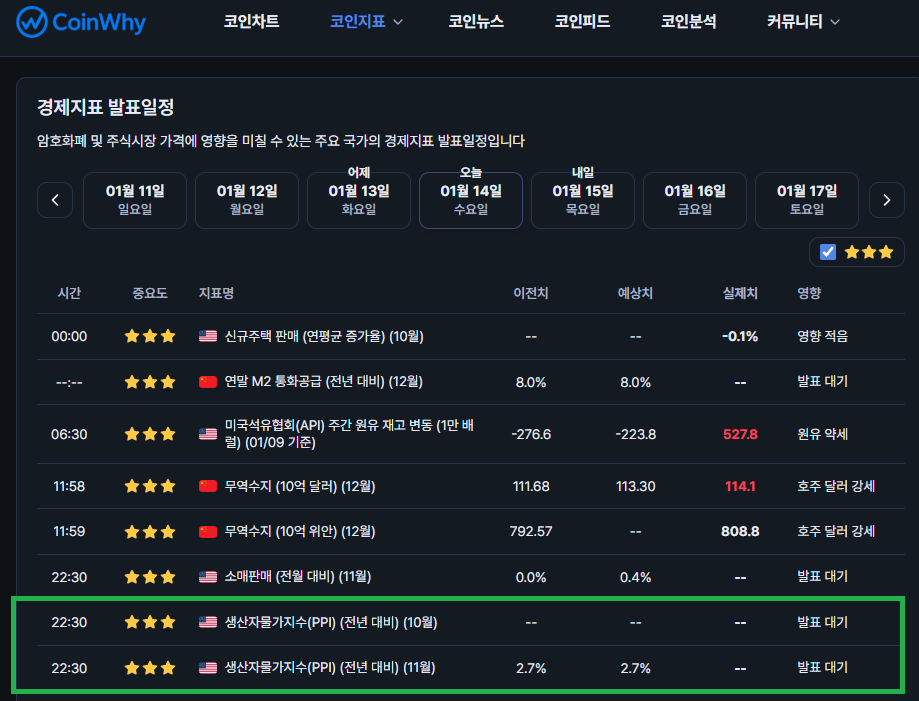
Task: Click China flag on 연말 M2 통화공급 row
Action: tap(208, 382)
